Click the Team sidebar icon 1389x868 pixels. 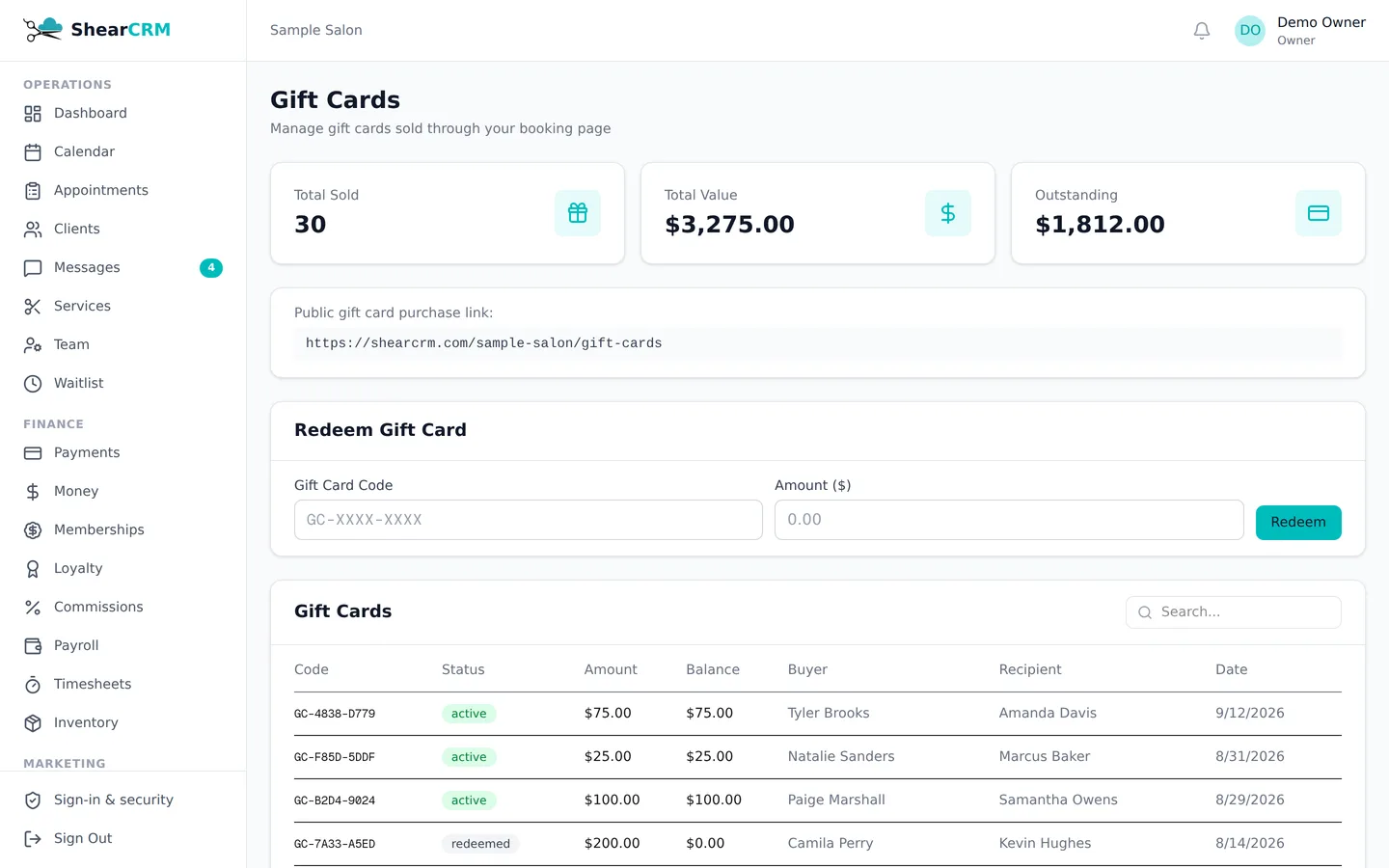pyautogui.click(x=33, y=345)
